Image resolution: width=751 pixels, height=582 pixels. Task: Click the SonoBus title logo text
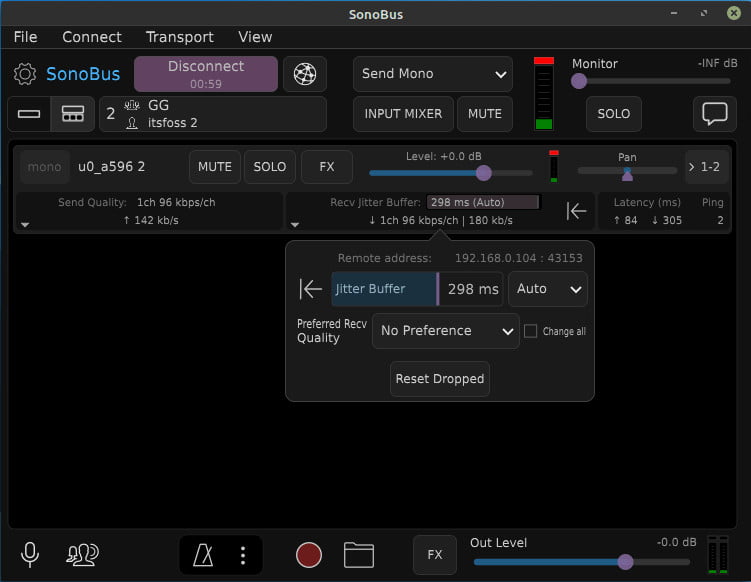click(83, 74)
